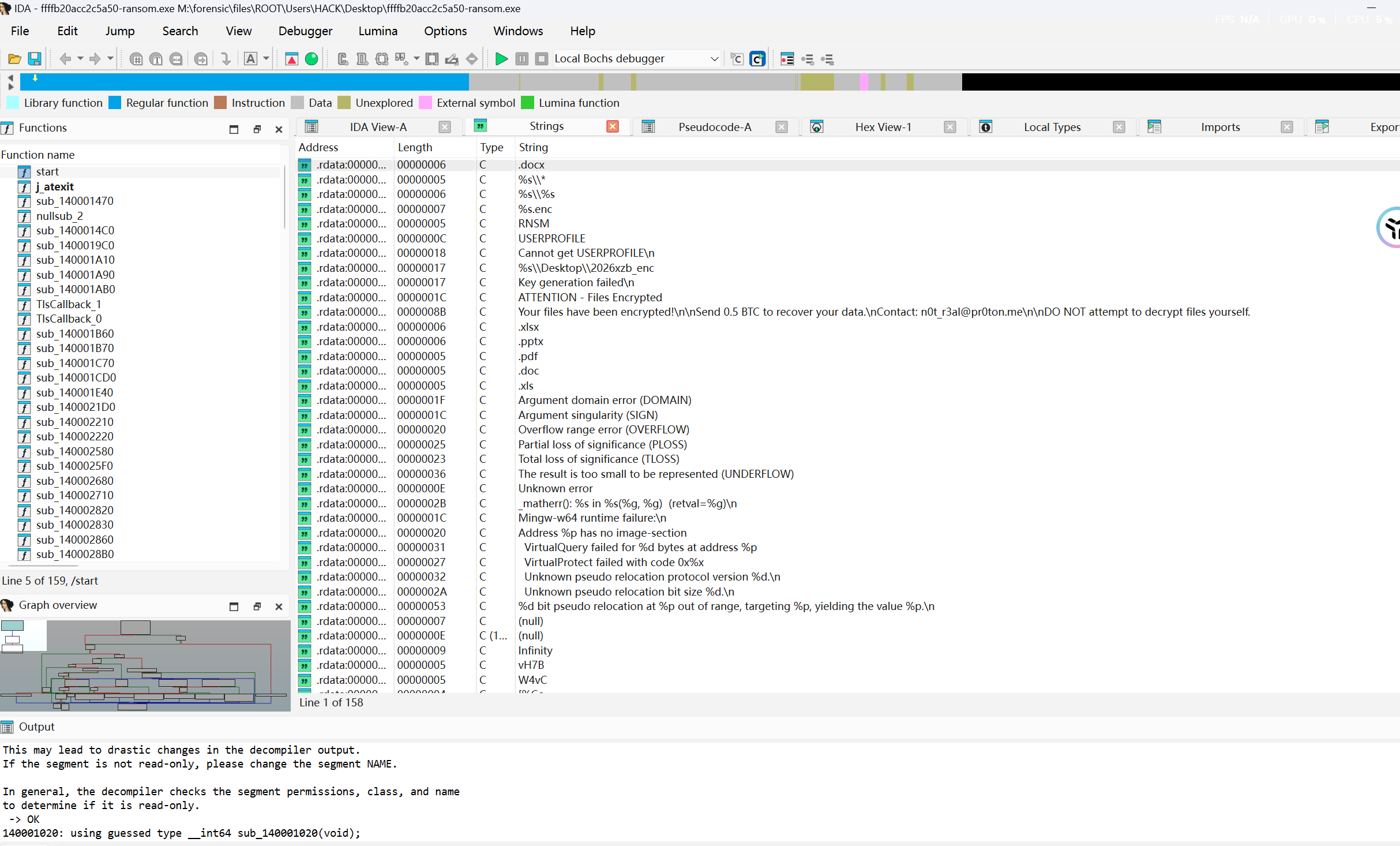
Task: Open the Debugger menu
Action: point(305,31)
